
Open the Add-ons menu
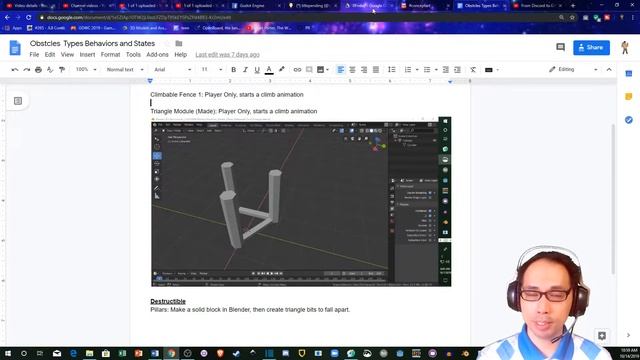pos(157,55)
